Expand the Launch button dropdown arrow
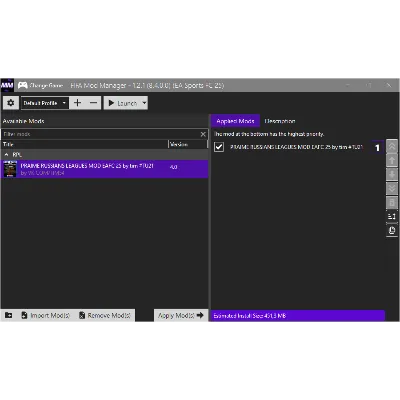The height and width of the screenshot is (400, 400). coord(144,103)
